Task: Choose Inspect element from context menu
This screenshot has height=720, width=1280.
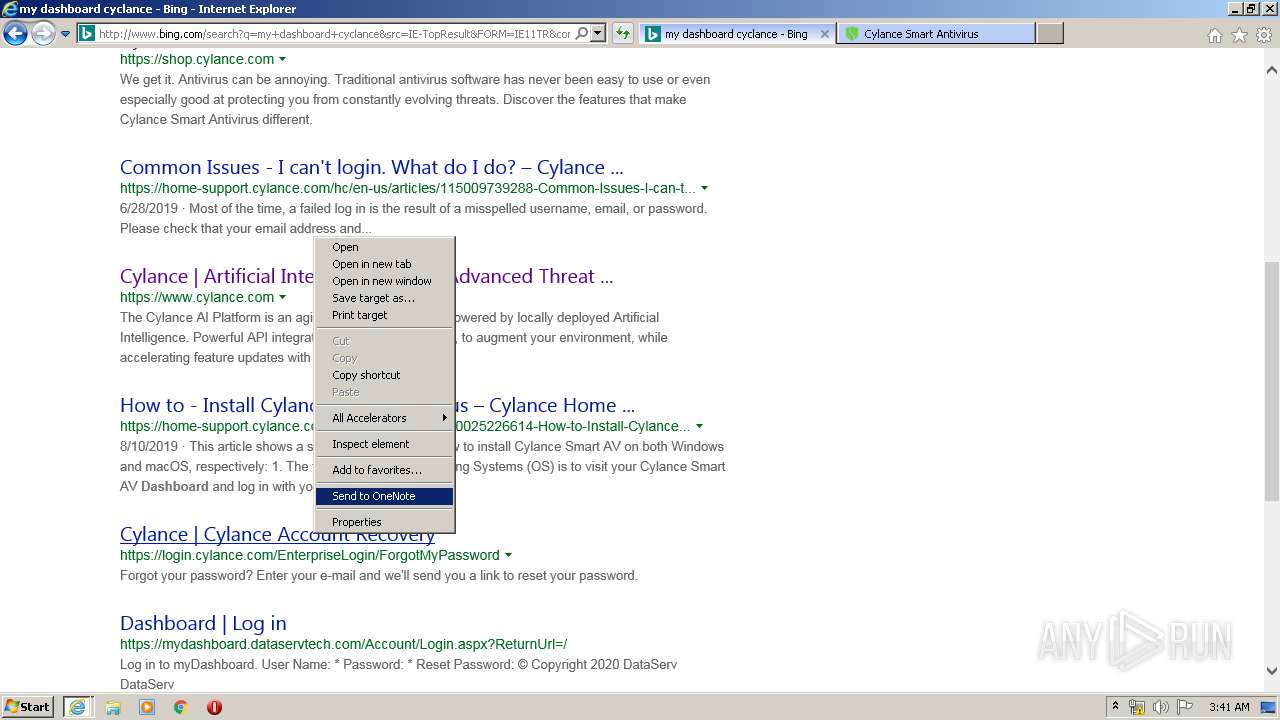Action: pyautogui.click(x=384, y=444)
